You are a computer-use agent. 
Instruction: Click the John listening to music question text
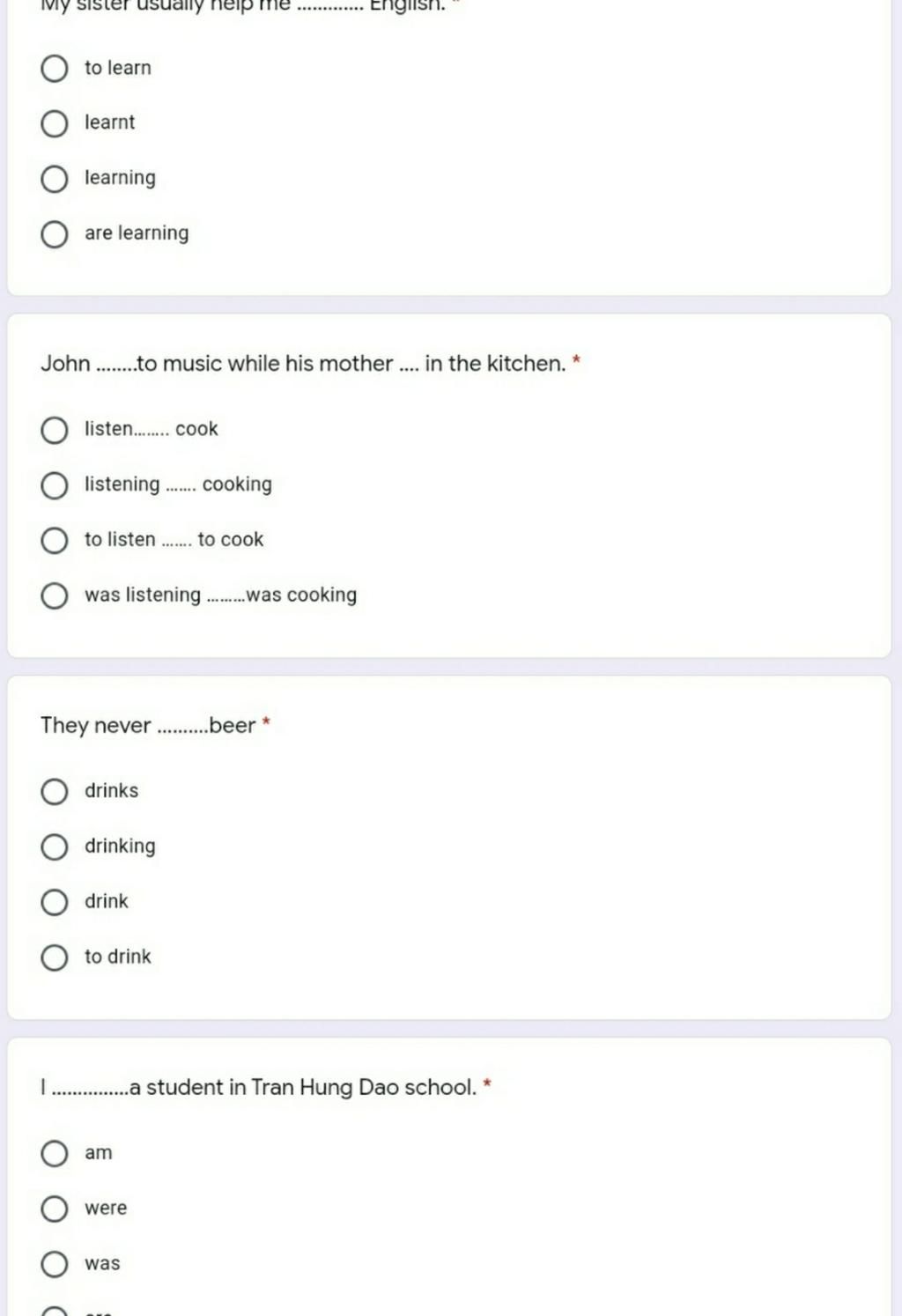[x=303, y=364]
